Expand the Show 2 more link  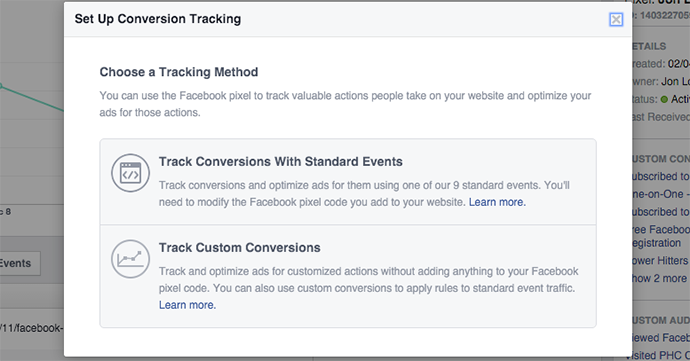[660, 278]
